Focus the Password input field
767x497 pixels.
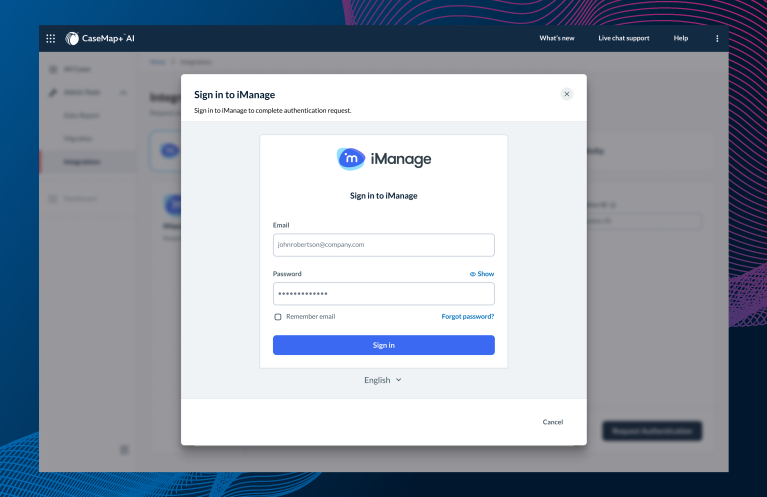384,294
